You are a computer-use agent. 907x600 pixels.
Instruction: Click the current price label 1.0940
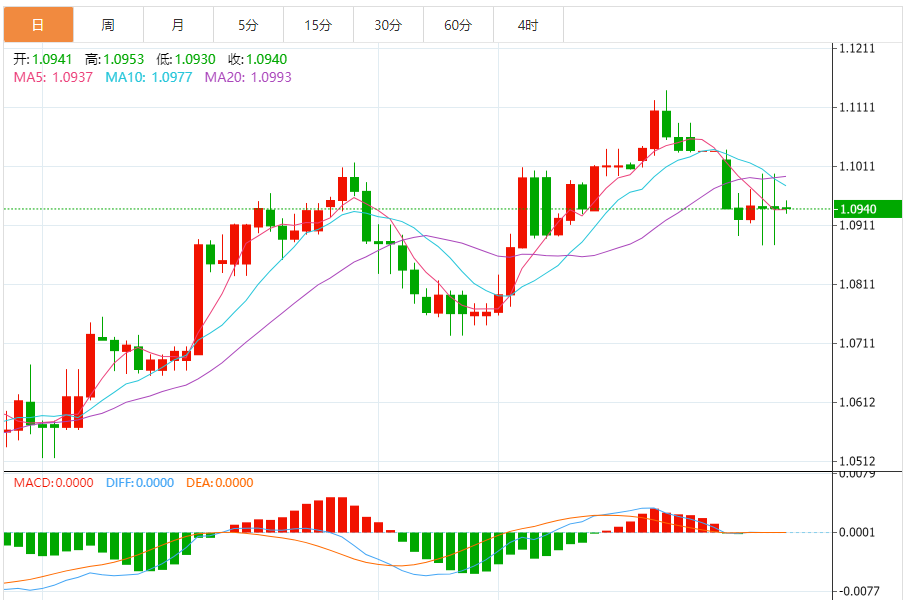[x=868, y=209]
